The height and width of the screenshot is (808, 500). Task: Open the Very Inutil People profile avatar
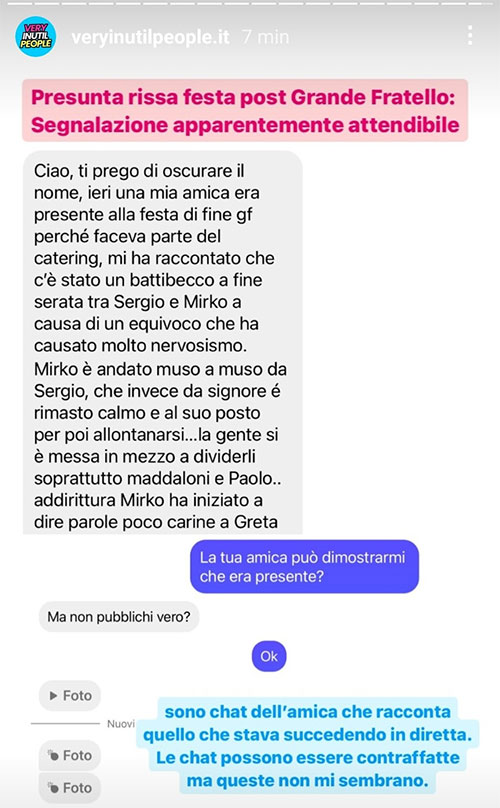pyautogui.click(x=36, y=37)
